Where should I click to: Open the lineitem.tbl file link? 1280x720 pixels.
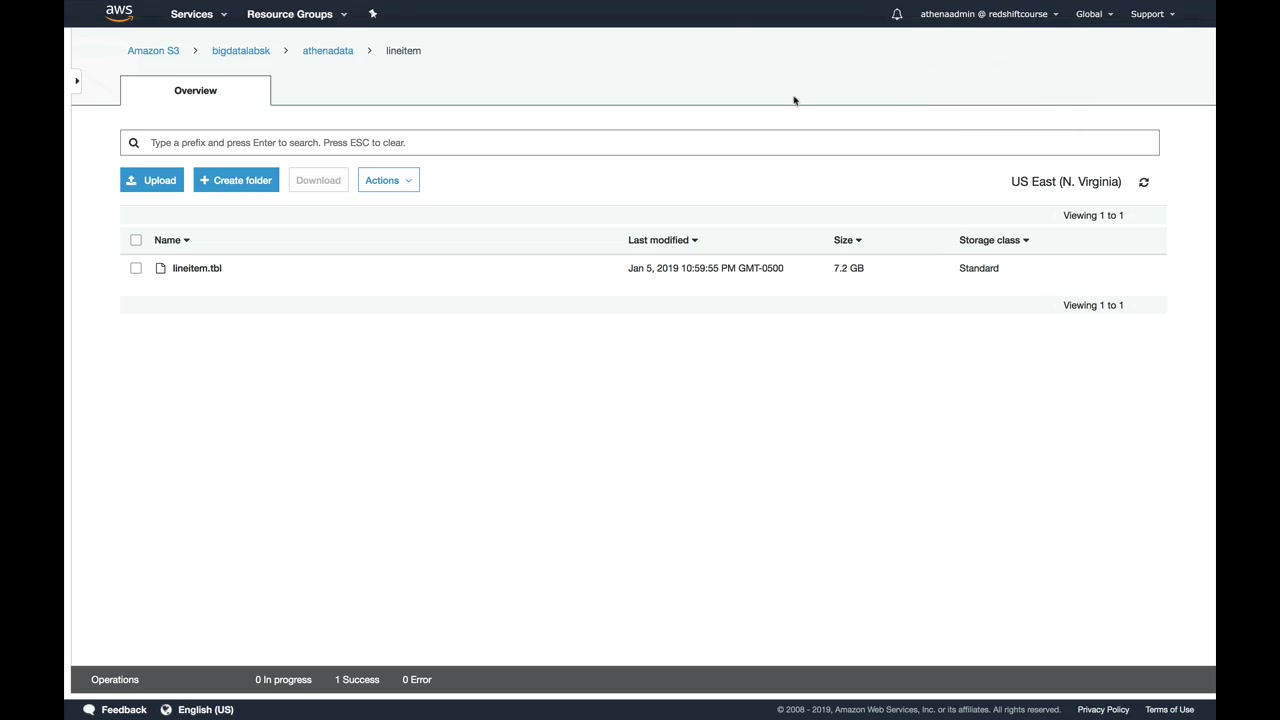click(197, 268)
